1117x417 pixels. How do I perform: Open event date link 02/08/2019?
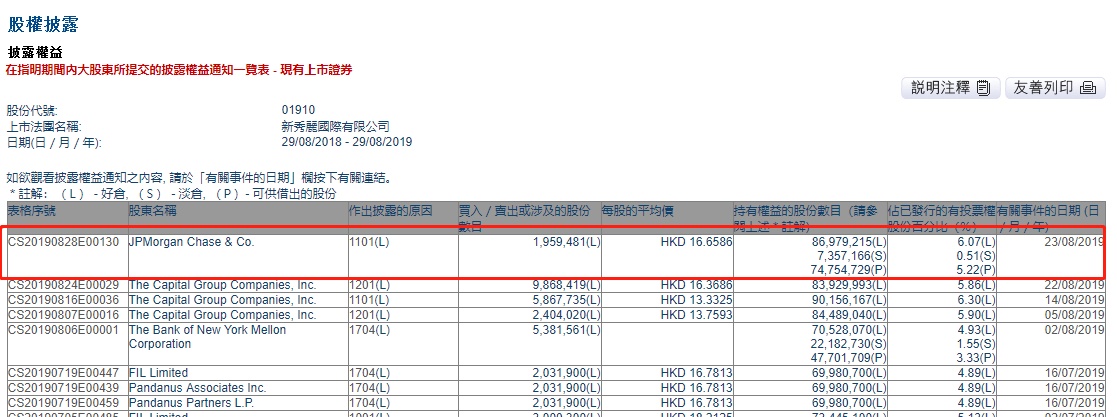(1076, 330)
